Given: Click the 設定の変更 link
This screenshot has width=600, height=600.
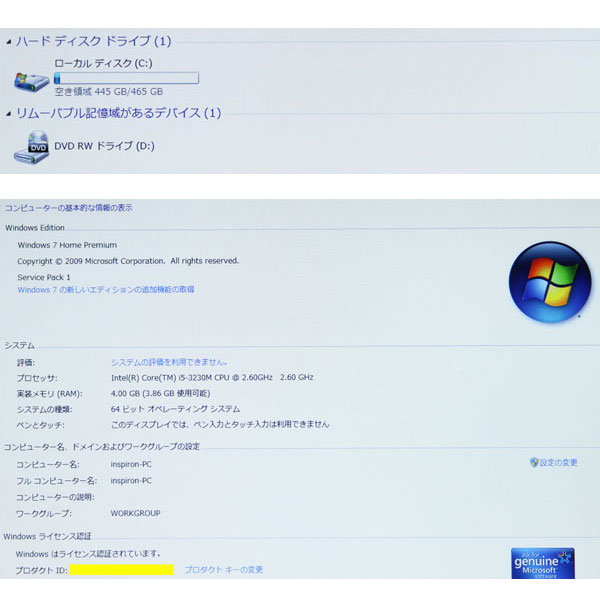Looking at the screenshot, I should pyautogui.click(x=558, y=463).
